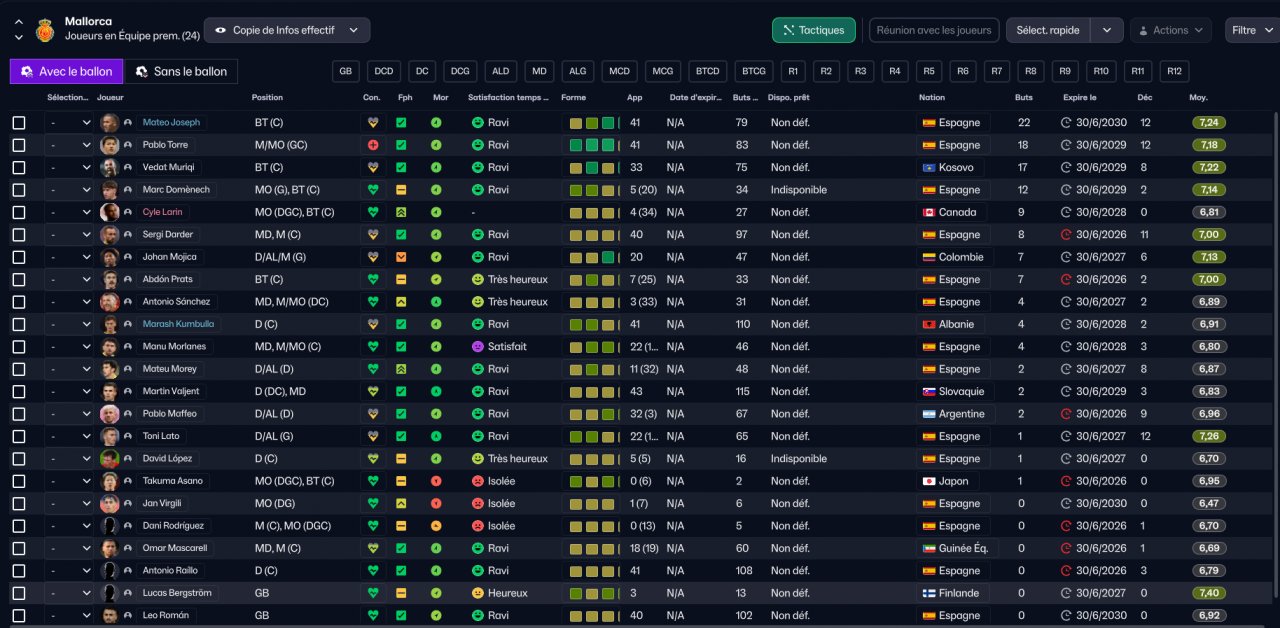Open the Filtre dropdown

point(1251,30)
